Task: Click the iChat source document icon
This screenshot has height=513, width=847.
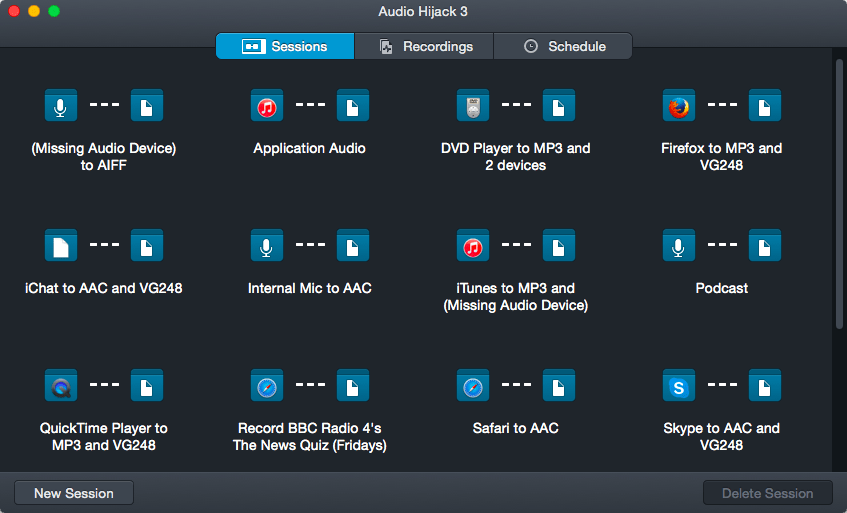Action: pyautogui.click(x=60, y=246)
